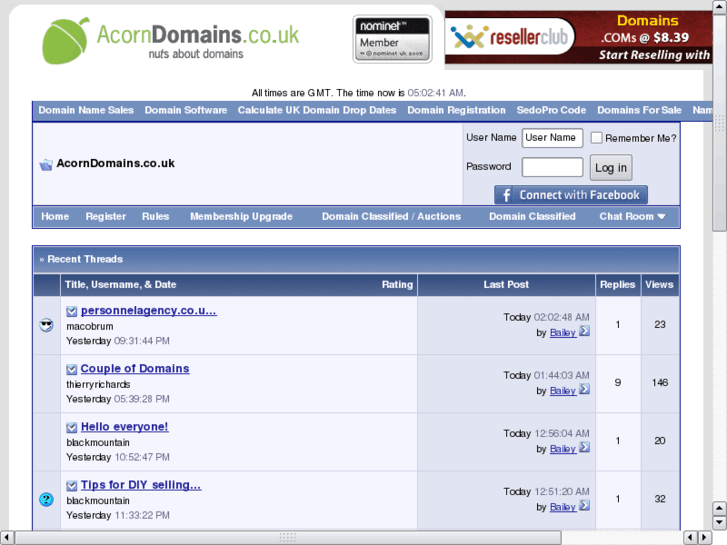
Task: Click the question mark icon on Tips for DIY row
Action: click(x=46, y=500)
